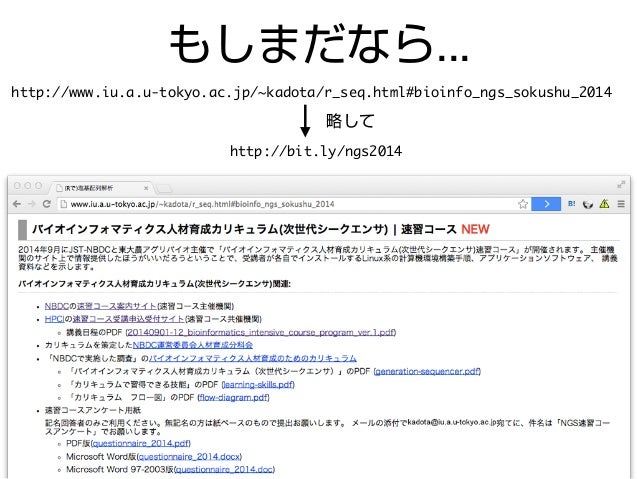
Task: Click the kadota@iu.a.u-tokyo.ac.jp email text
Action: (x=452, y=422)
